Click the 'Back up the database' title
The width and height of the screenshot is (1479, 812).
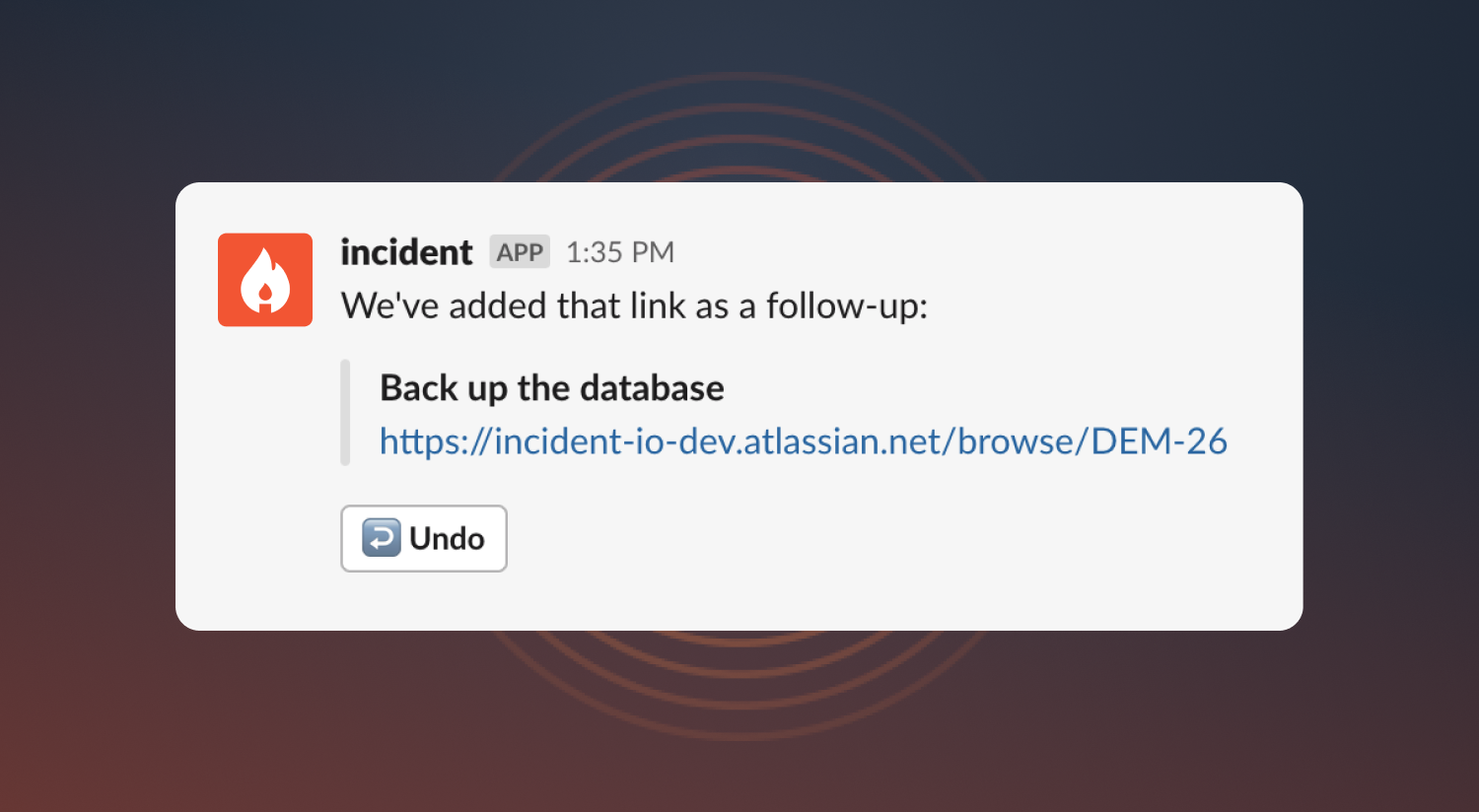pos(552,388)
